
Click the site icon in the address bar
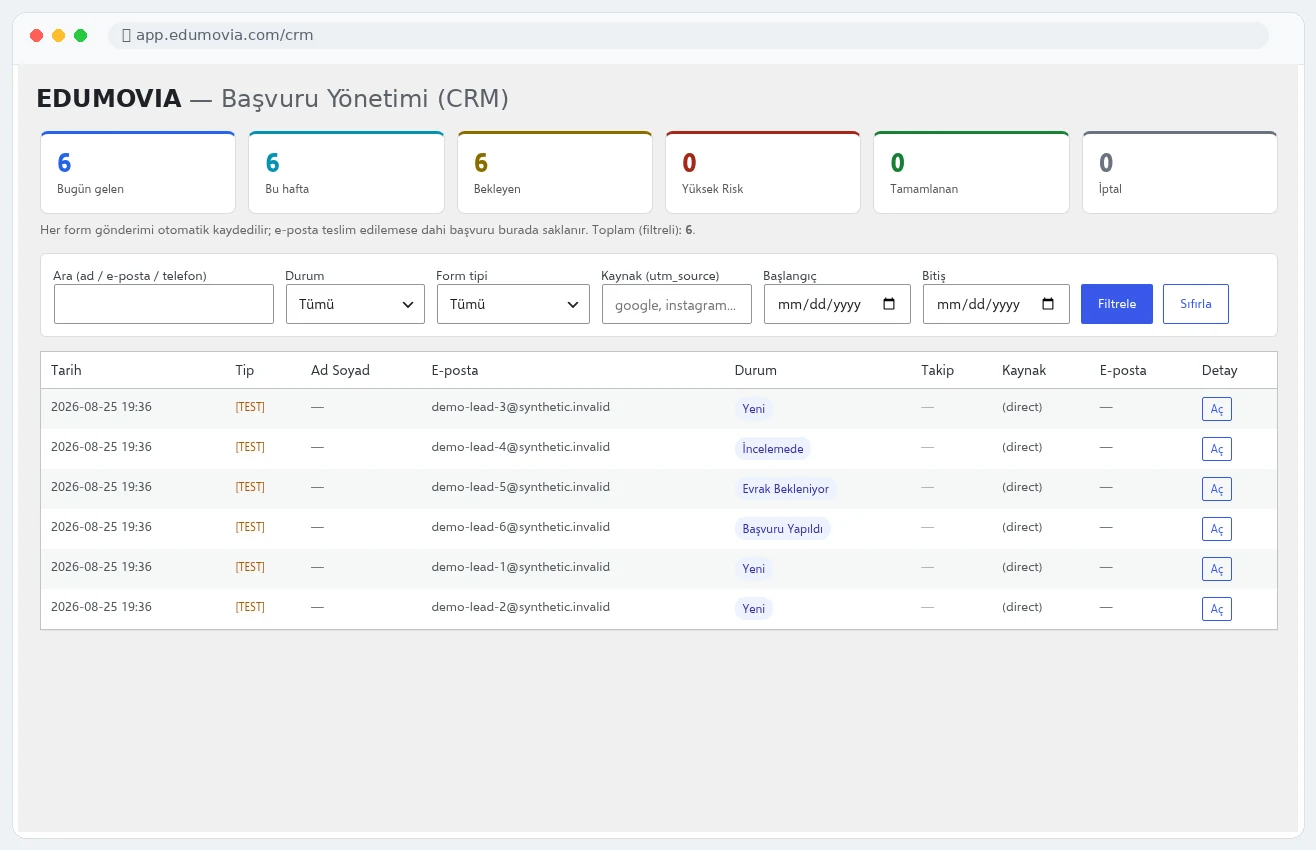pos(126,35)
